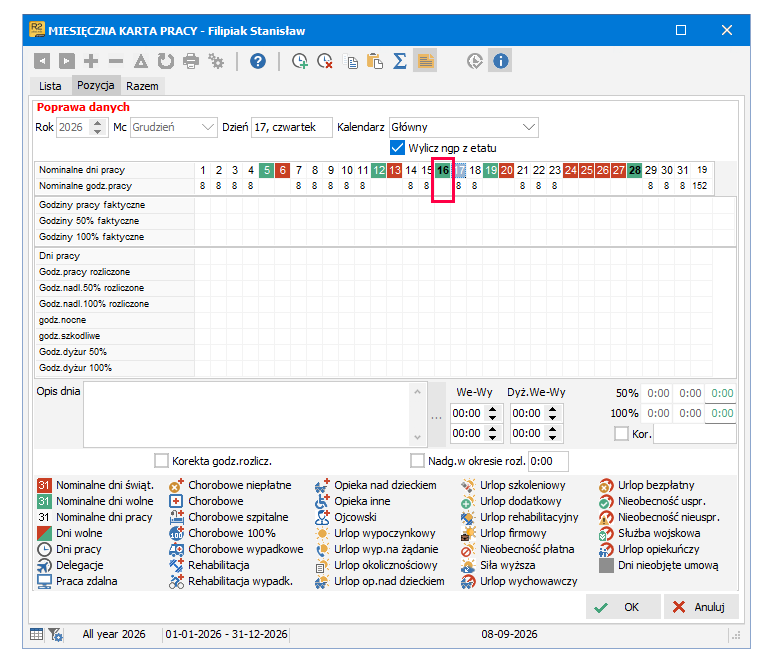Click clock with green plus icon
This screenshot has height=671, width=760.
[300, 61]
